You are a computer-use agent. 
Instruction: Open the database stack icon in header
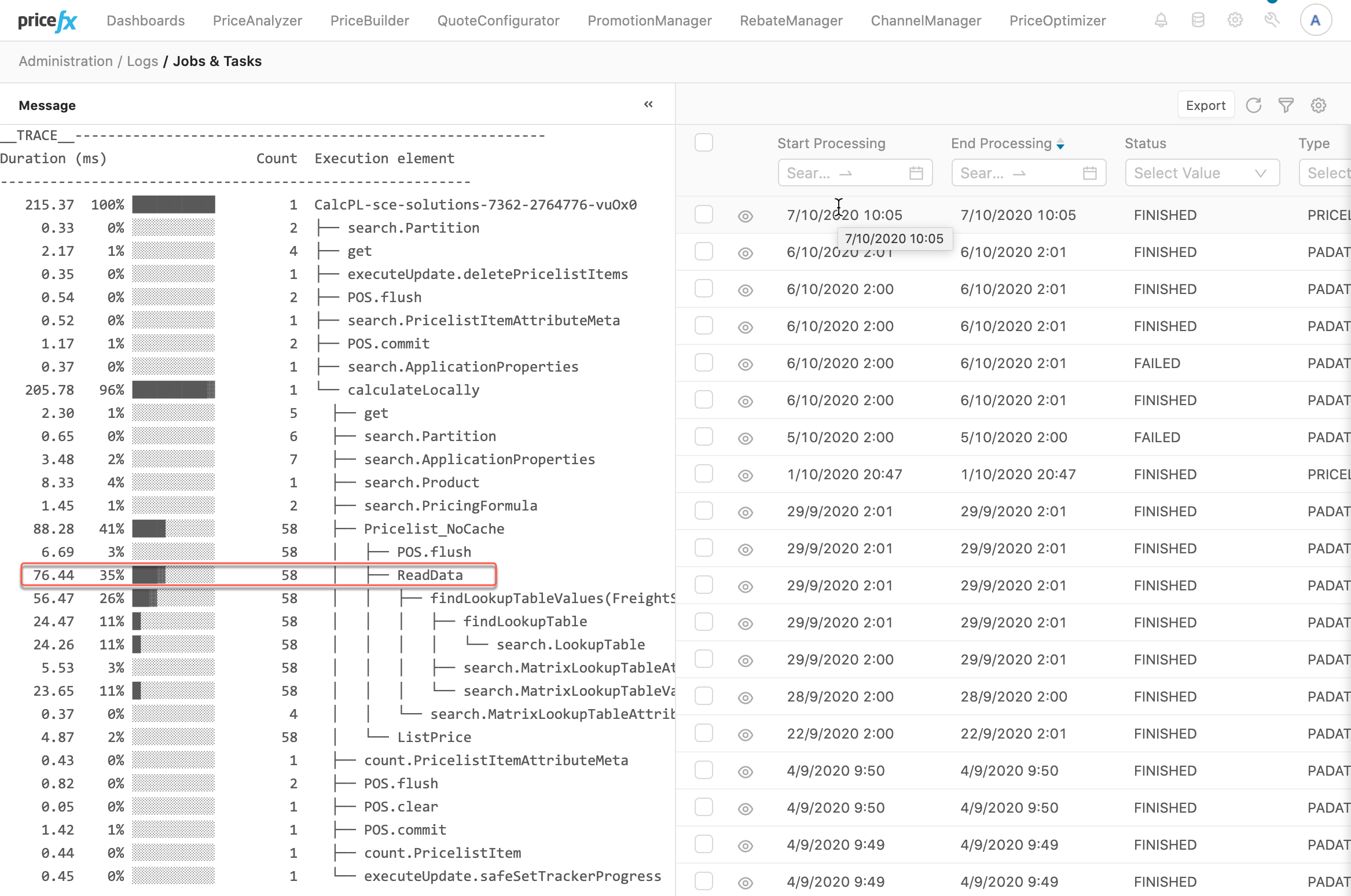point(1198,21)
